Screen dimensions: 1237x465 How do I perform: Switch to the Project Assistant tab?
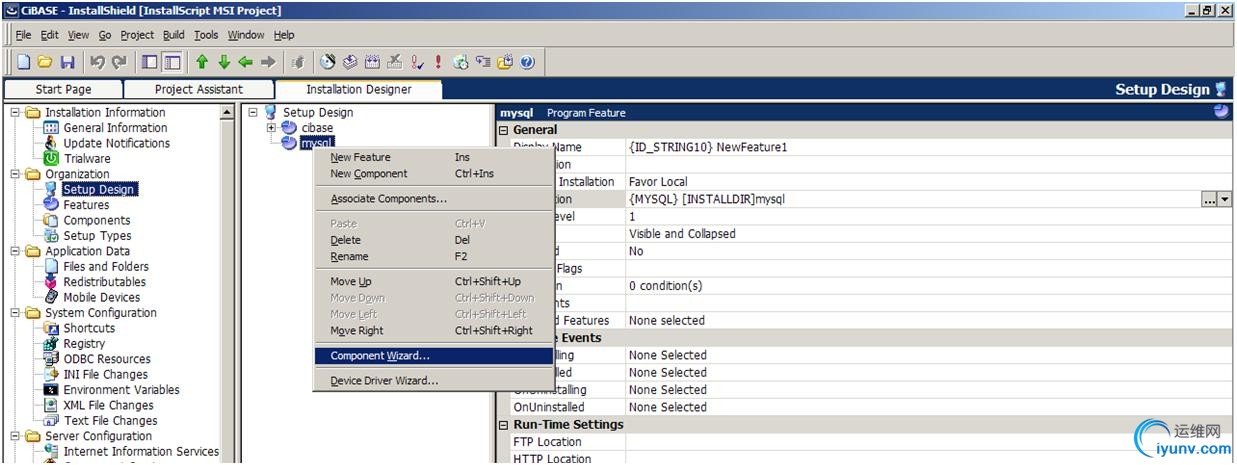coord(198,89)
